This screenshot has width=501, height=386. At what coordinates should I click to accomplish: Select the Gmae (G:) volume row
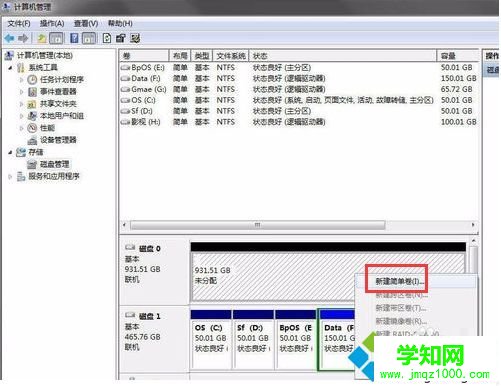pos(299,89)
